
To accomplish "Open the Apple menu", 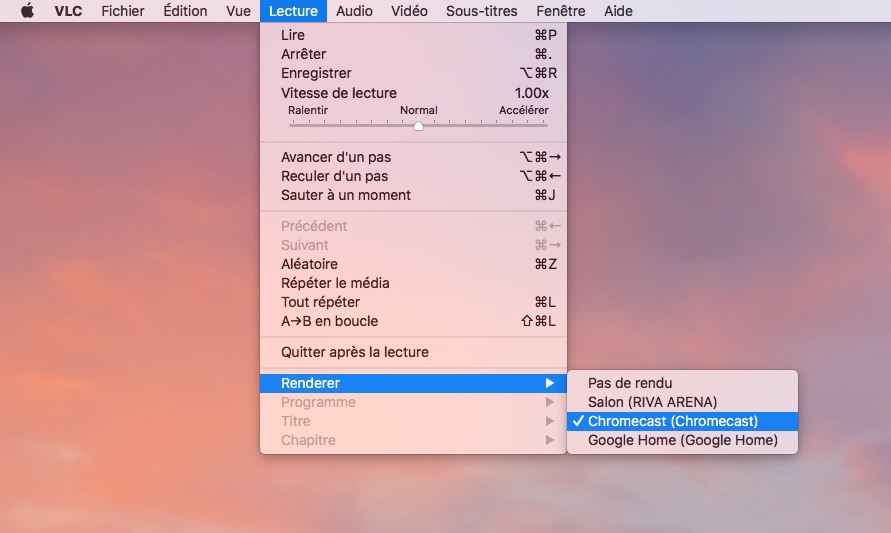I will coord(27,11).
